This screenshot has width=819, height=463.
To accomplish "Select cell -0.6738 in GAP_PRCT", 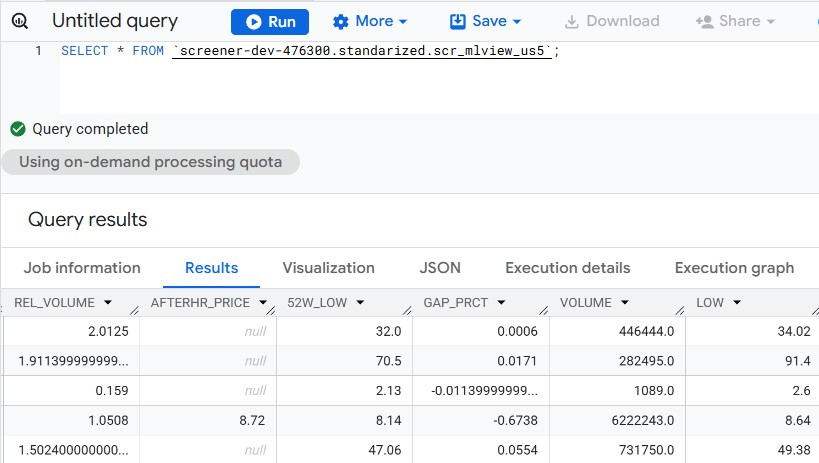I will (481, 420).
